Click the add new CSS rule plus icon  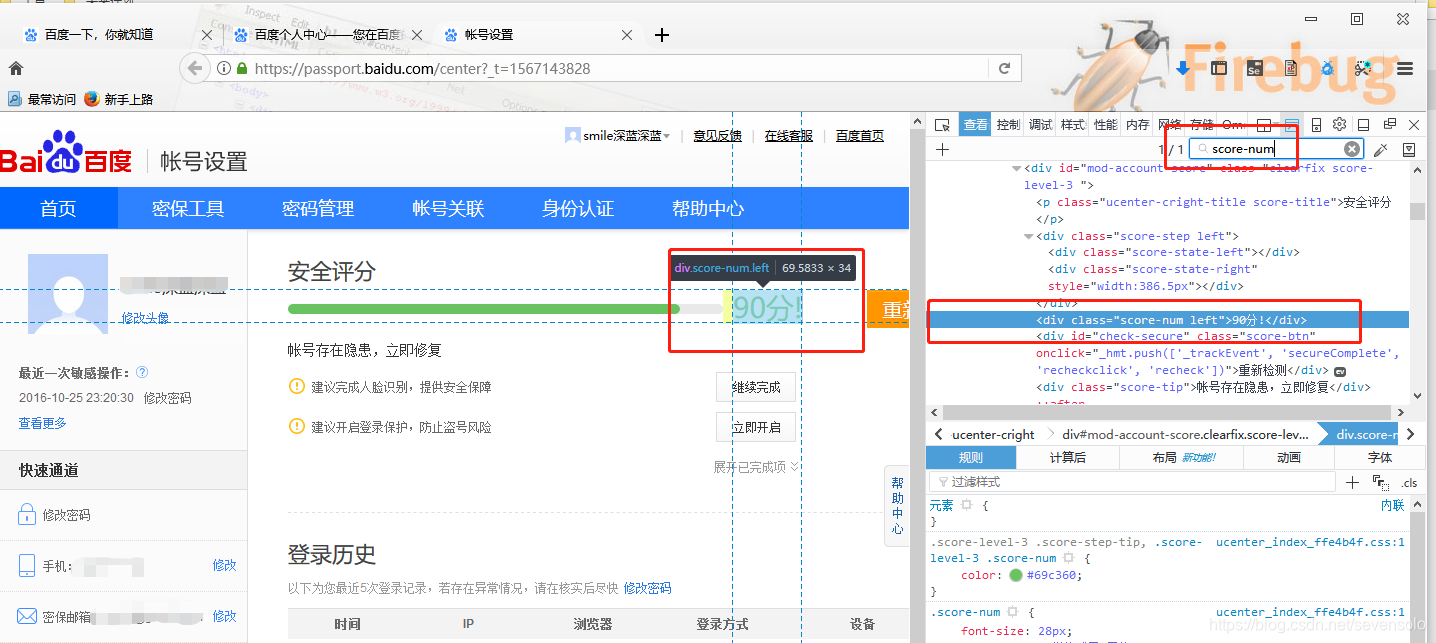(x=1351, y=482)
